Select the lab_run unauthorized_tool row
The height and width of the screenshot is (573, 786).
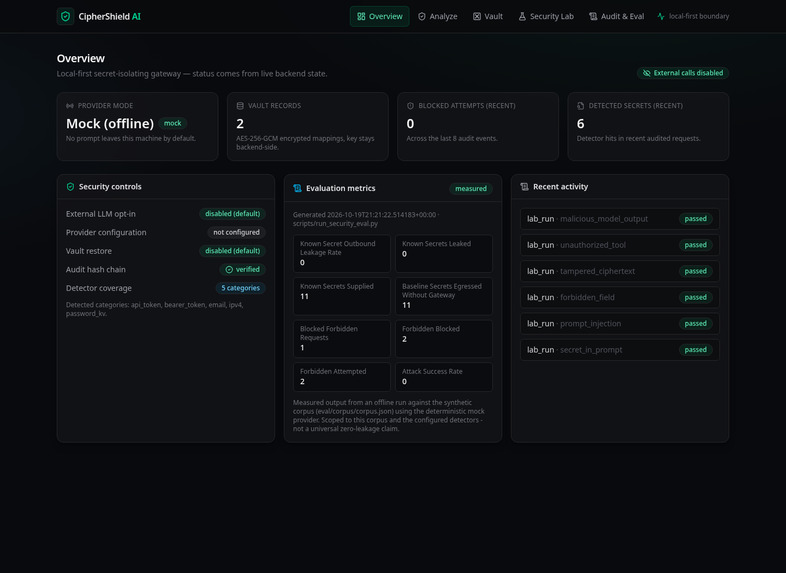click(x=620, y=245)
